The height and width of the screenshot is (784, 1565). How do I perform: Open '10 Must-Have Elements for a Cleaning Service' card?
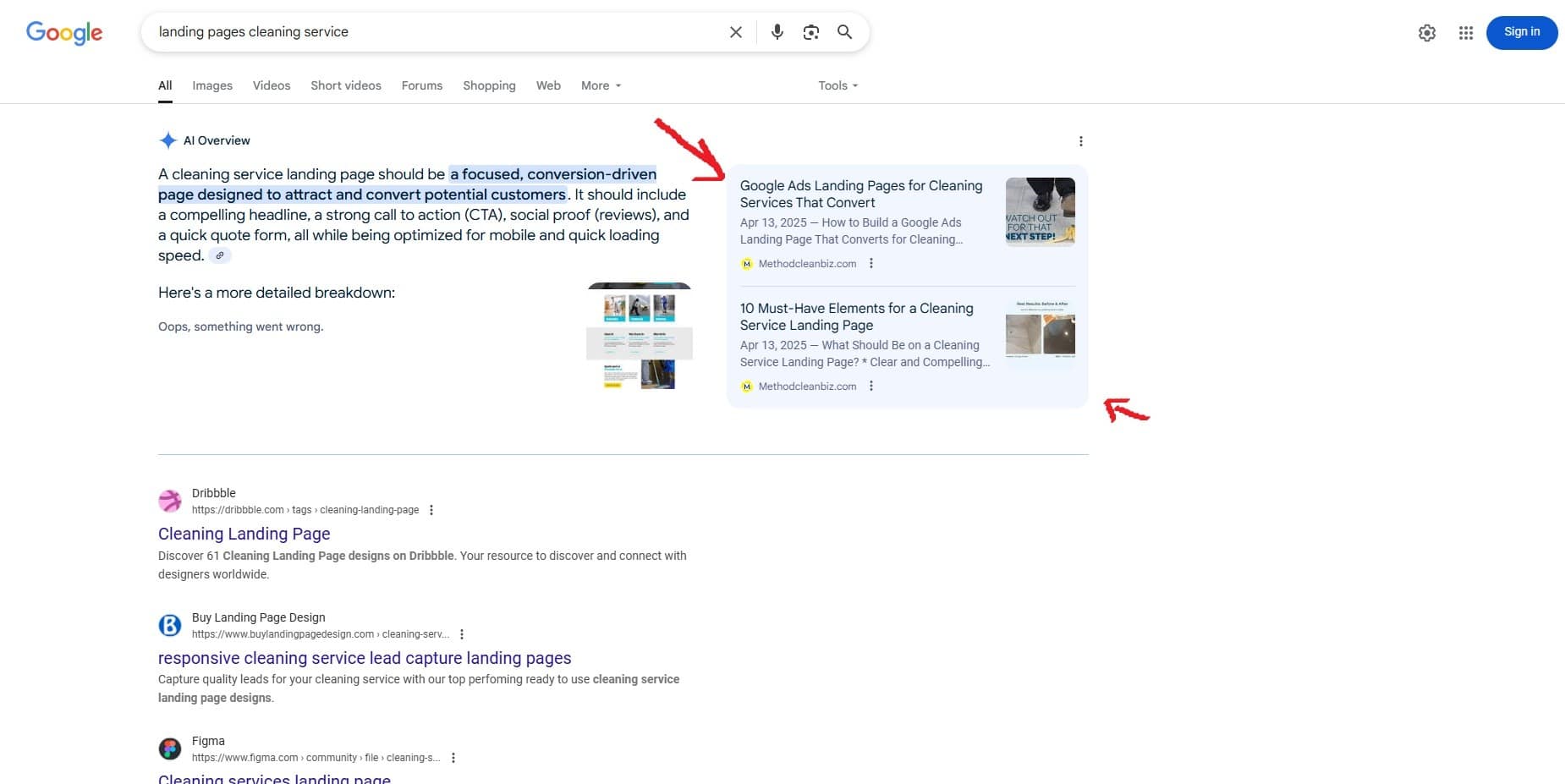856,316
